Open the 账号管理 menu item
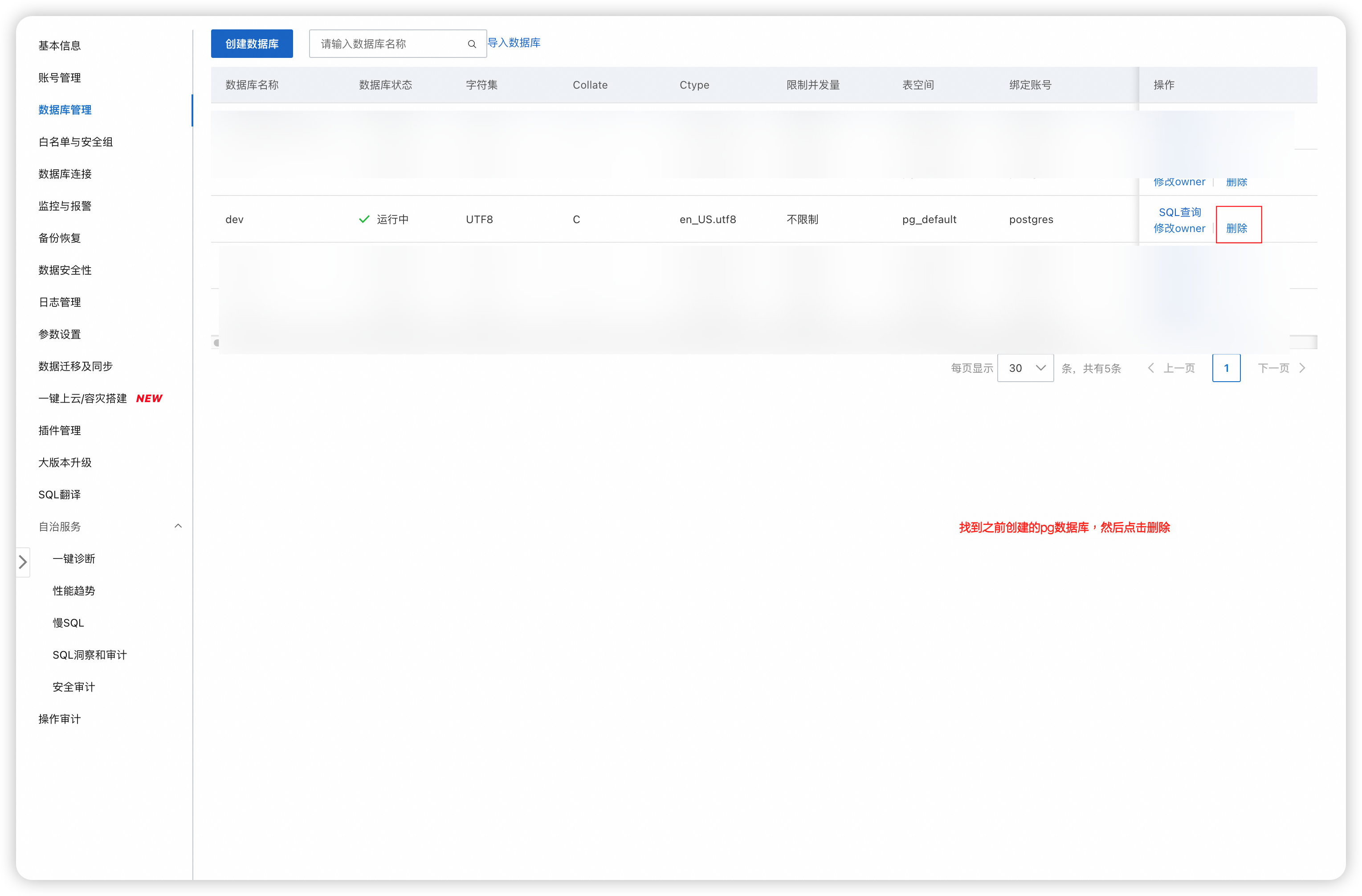1362x896 pixels. tap(60, 78)
